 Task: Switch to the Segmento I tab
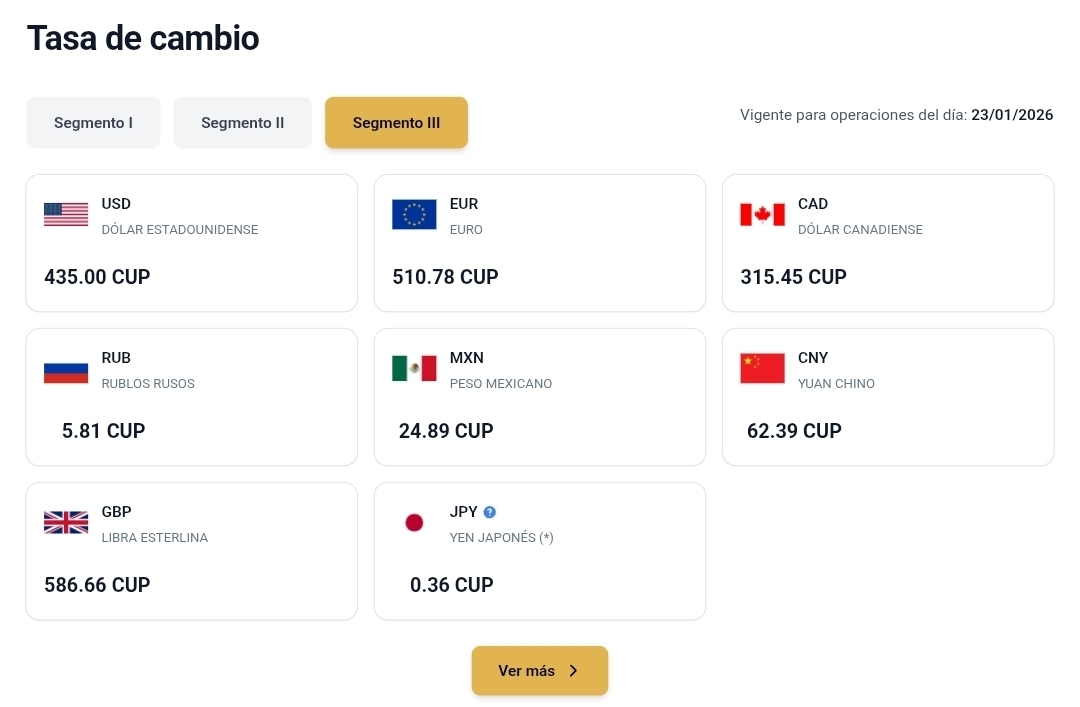[x=93, y=123]
